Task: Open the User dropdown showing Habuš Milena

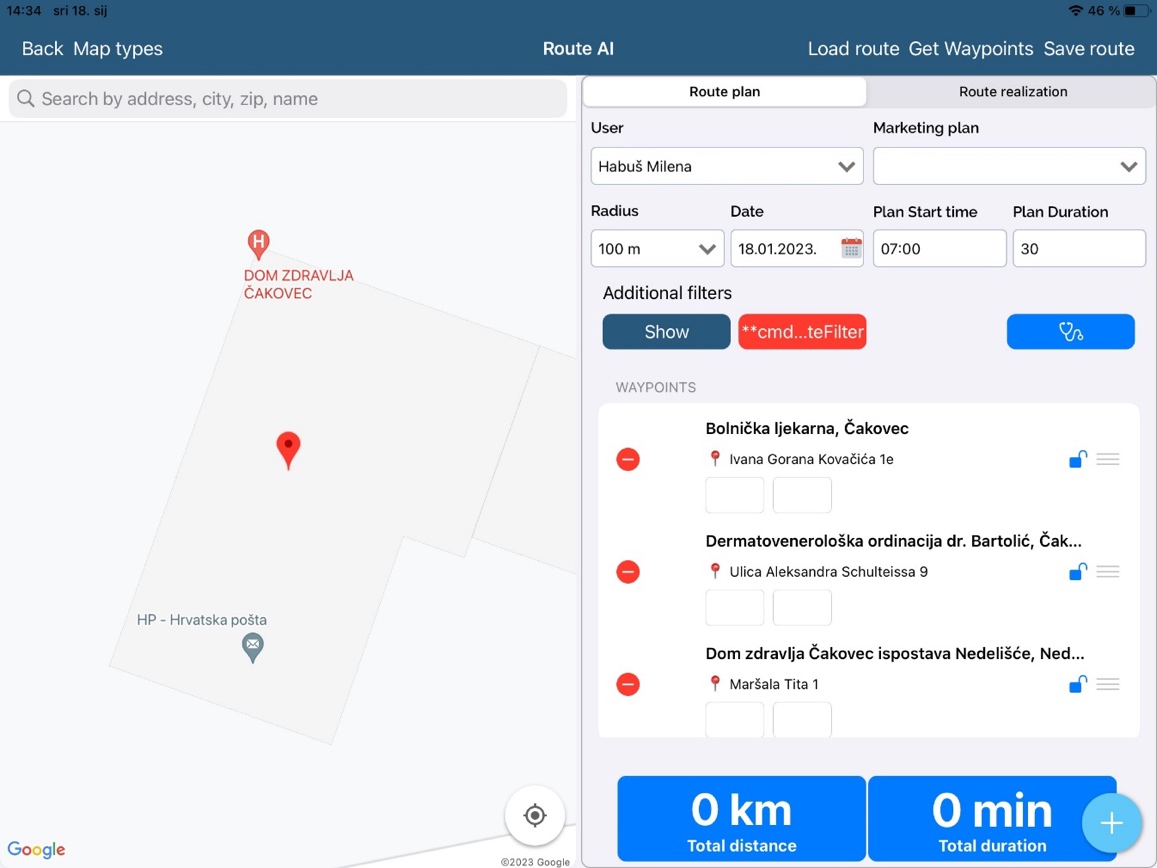Action: tap(726, 167)
